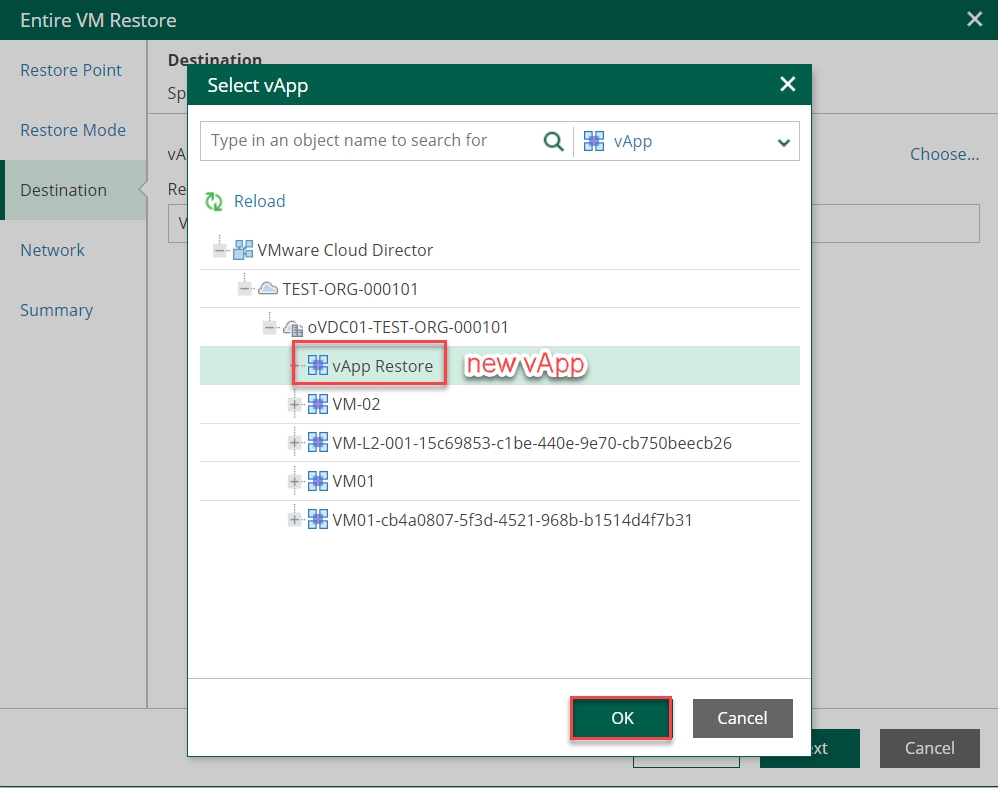The width and height of the screenshot is (998, 788).
Task: Confirm selection with the OK button
Action: point(622,718)
